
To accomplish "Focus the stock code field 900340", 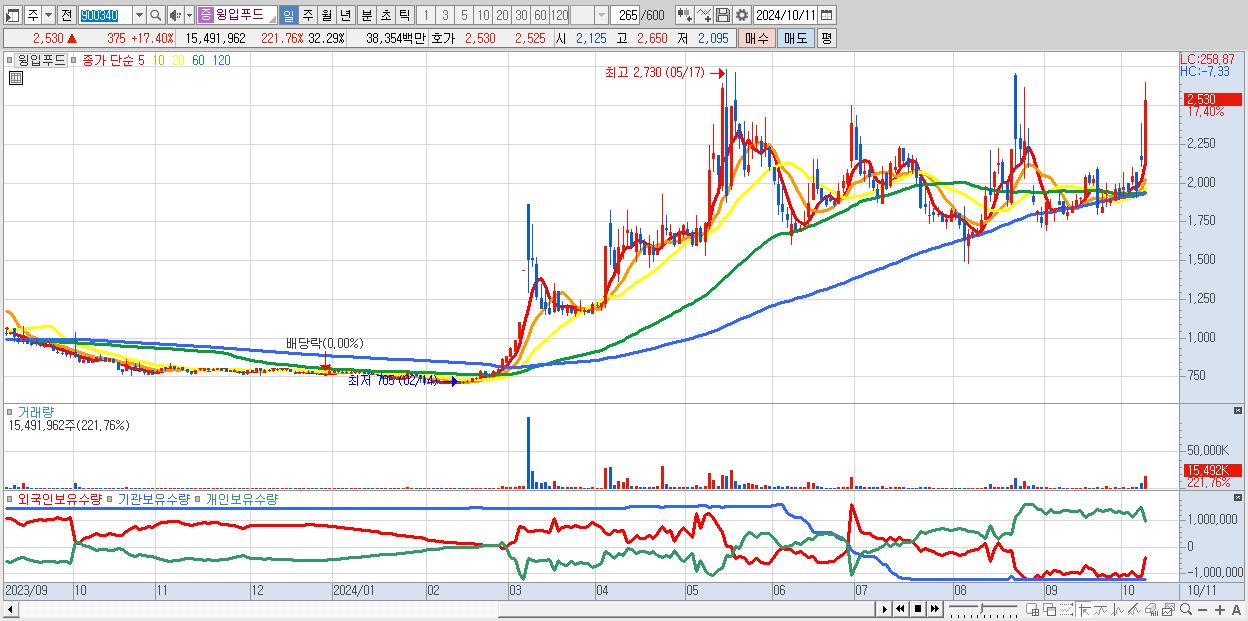I will pos(105,15).
